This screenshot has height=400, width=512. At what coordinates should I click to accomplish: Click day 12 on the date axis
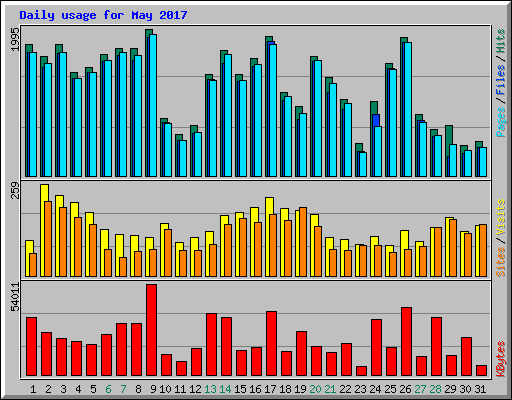[195, 389]
